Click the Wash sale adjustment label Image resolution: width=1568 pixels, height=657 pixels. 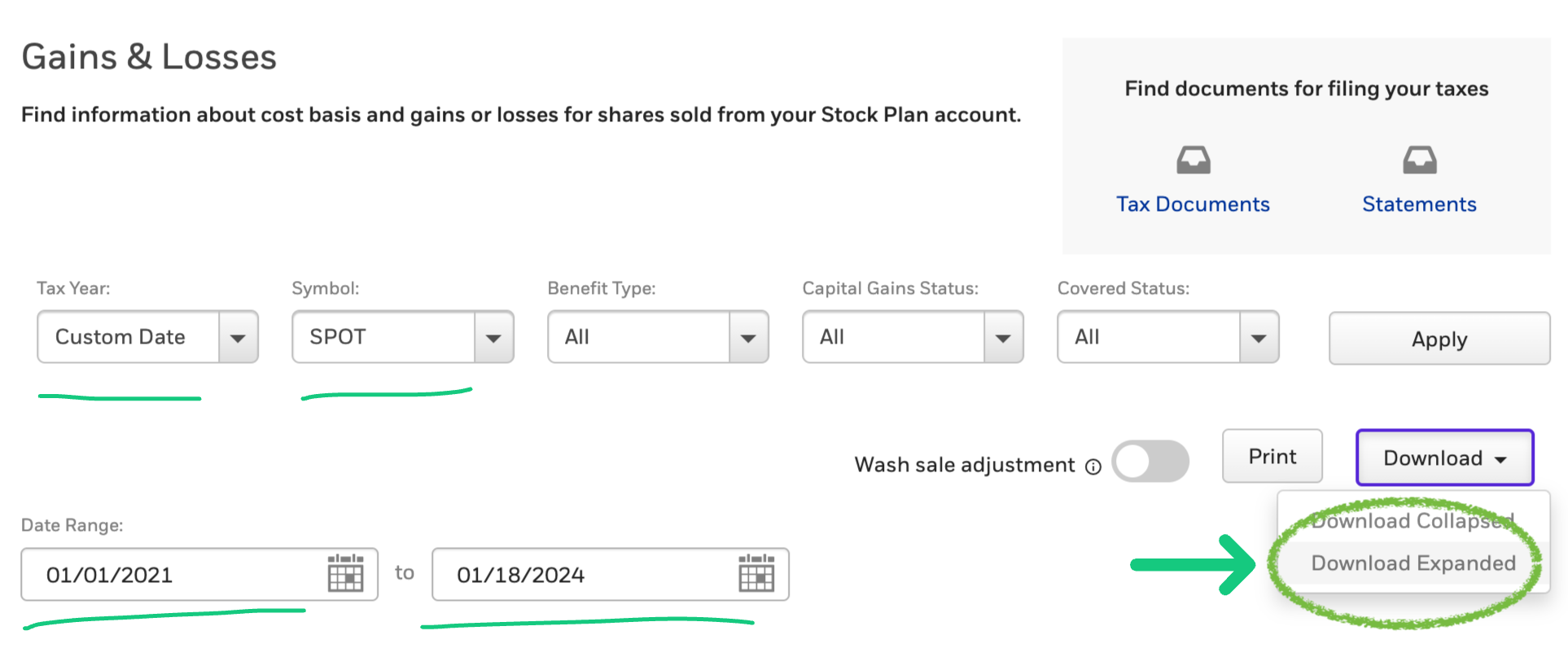965,465
